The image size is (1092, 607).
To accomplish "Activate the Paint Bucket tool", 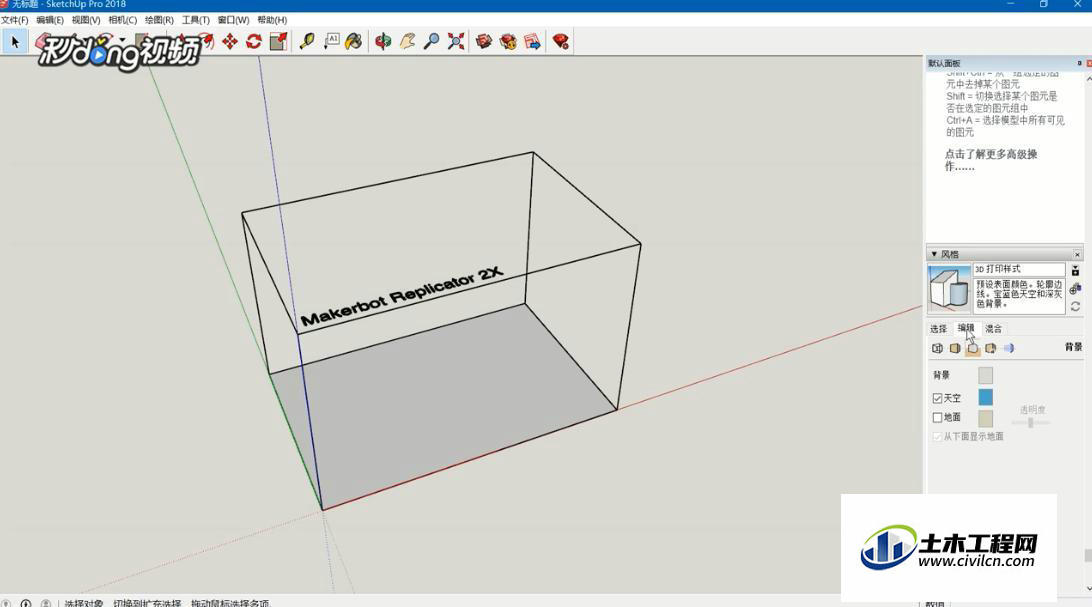I will (x=354, y=42).
